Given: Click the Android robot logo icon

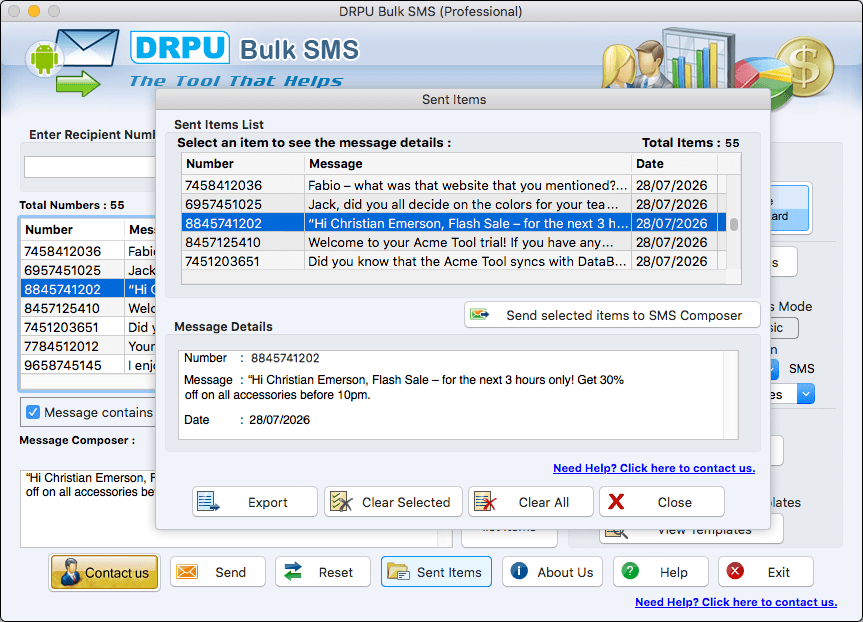Looking at the screenshot, I should click(44, 58).
